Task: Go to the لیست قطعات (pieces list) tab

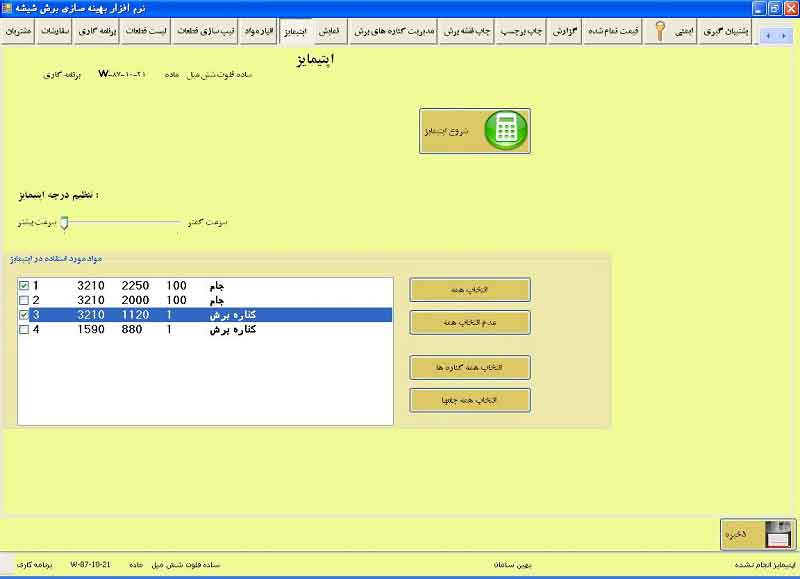Action: click(x=146, y=32)
